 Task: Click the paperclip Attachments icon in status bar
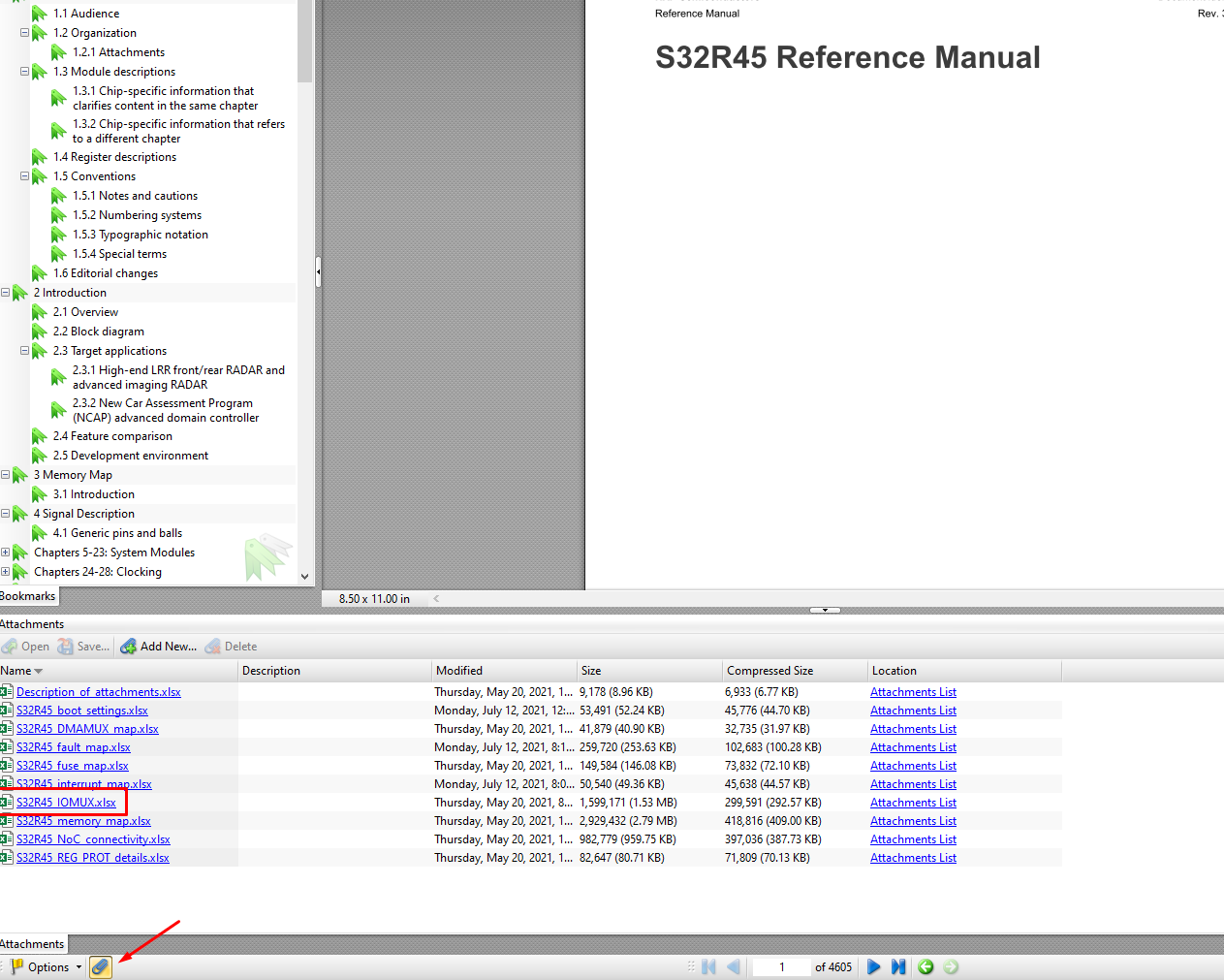100,966
